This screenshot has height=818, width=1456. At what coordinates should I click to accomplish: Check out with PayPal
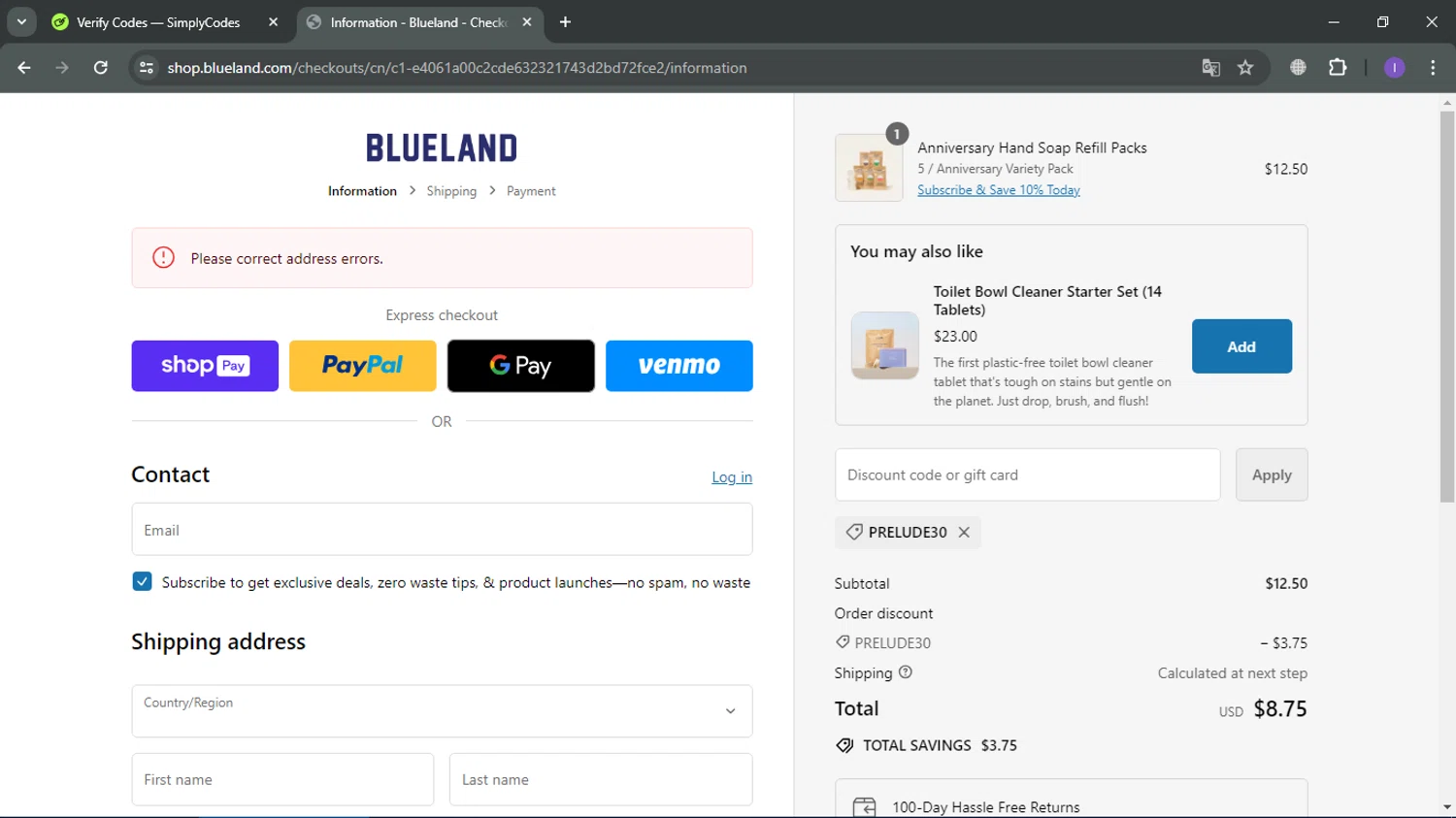click(363, 366)
